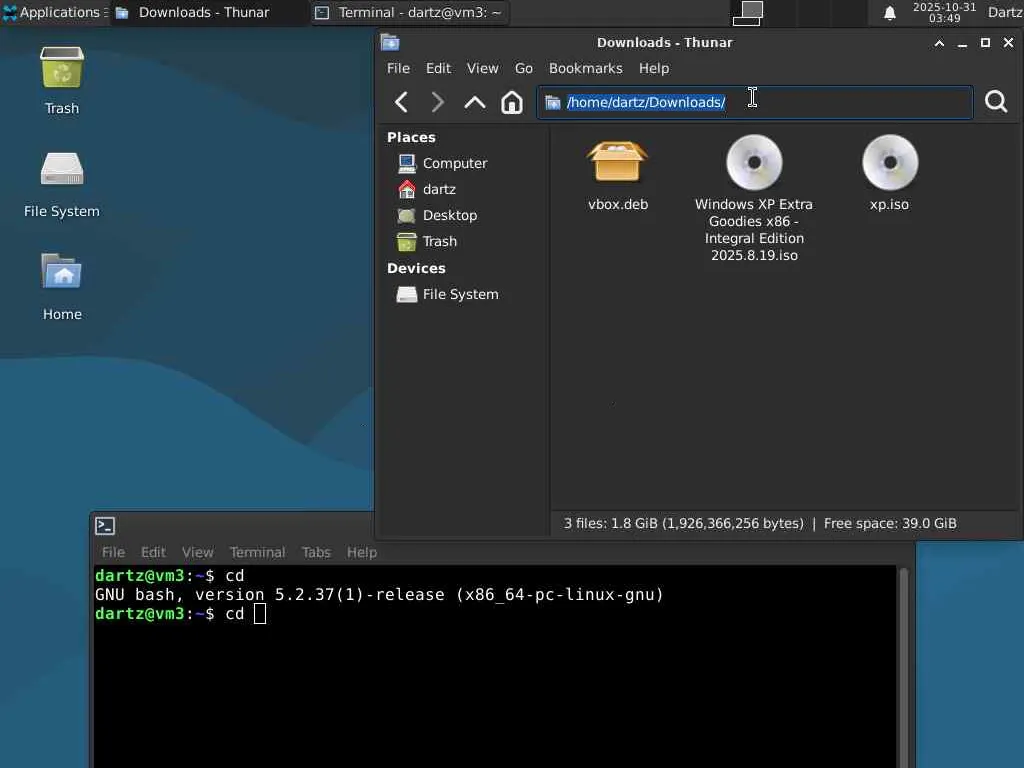Open Thunar Bookmarks menu
The width and height of the screenshot is (1024, 768).
click(x=586, y=69)
